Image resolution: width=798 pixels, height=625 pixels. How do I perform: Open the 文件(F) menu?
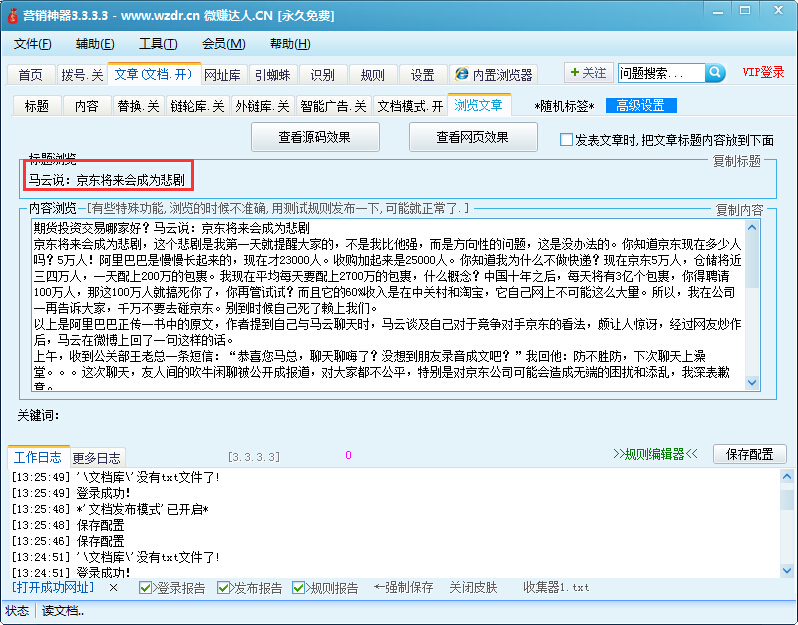(32, 44)
